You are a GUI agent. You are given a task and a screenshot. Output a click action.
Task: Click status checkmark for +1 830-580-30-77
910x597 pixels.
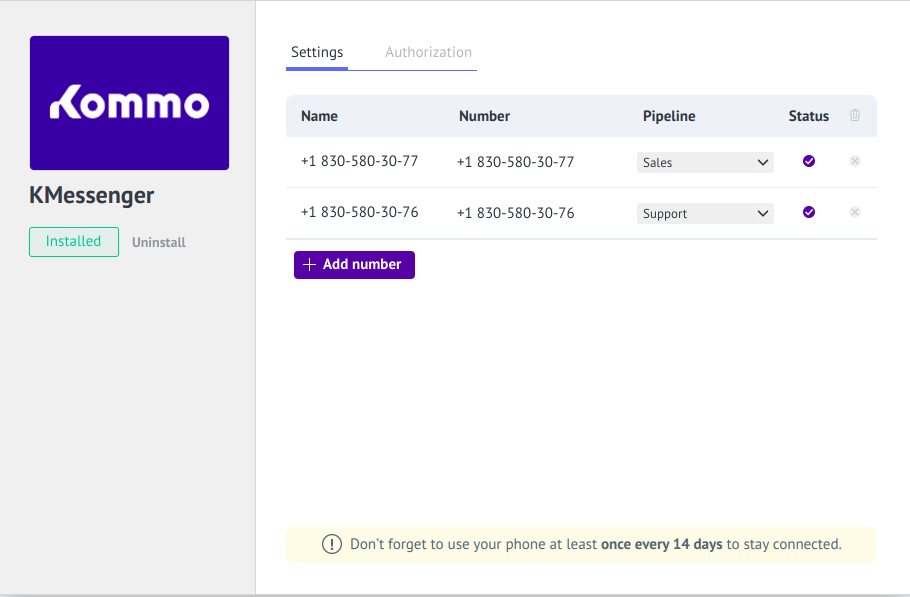click(809, 161)
